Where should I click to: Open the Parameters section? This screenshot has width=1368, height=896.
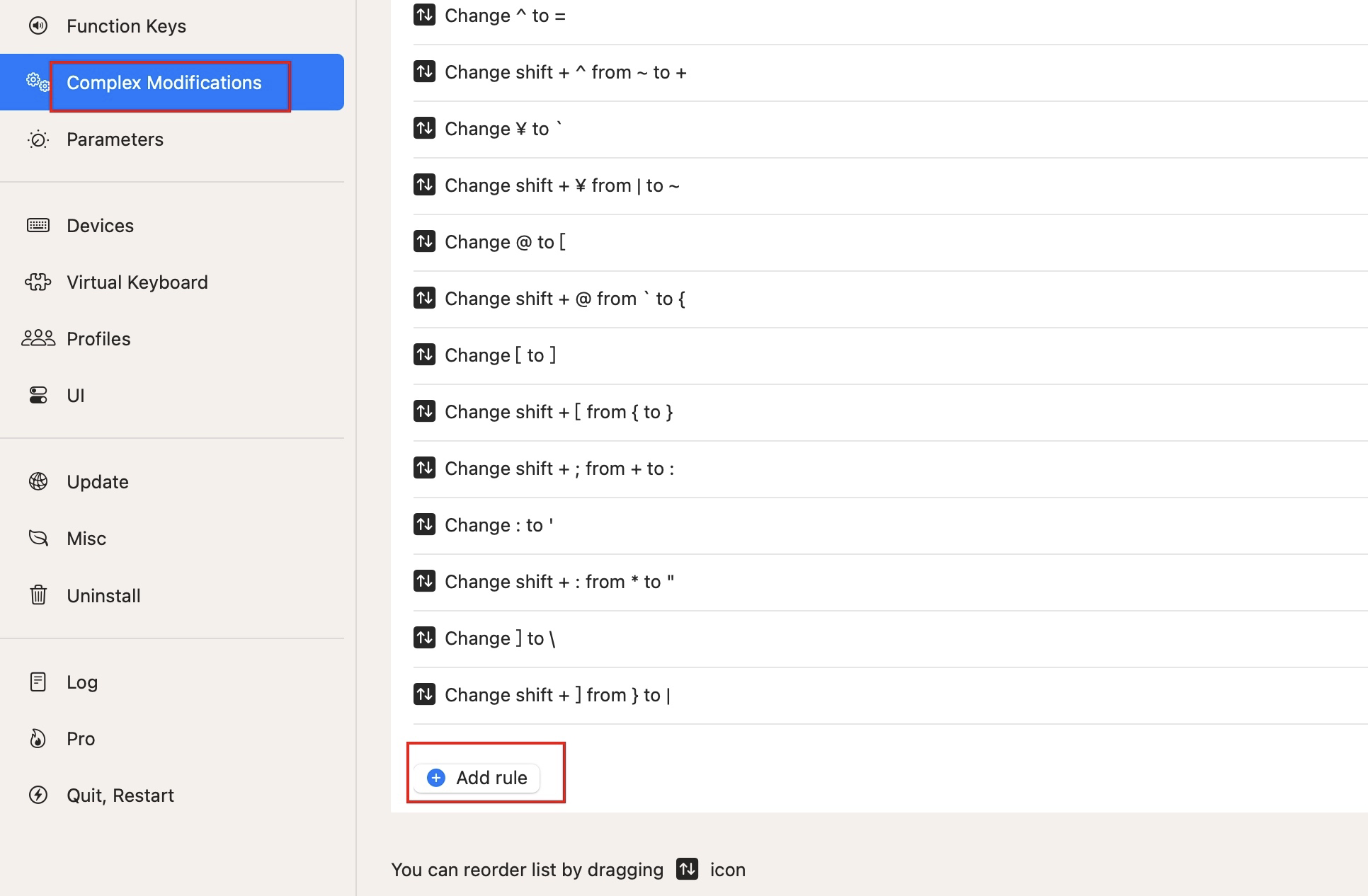click(115, 139)
